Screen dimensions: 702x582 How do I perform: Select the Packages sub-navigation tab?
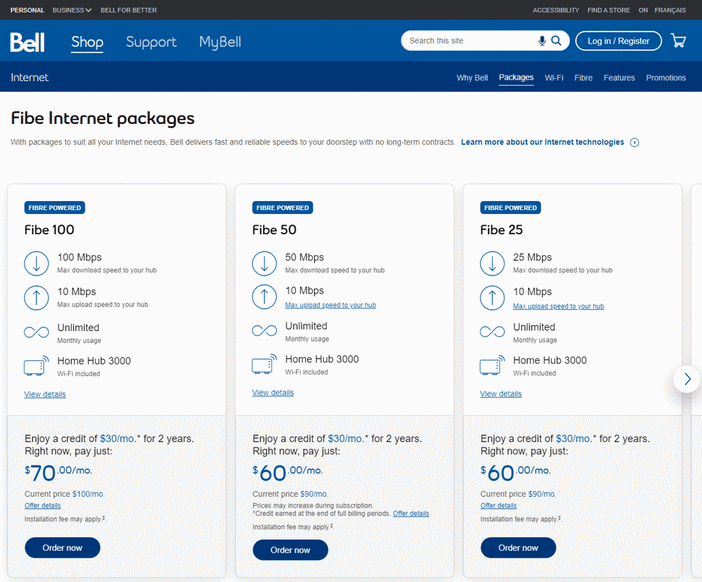pos(516,77)
